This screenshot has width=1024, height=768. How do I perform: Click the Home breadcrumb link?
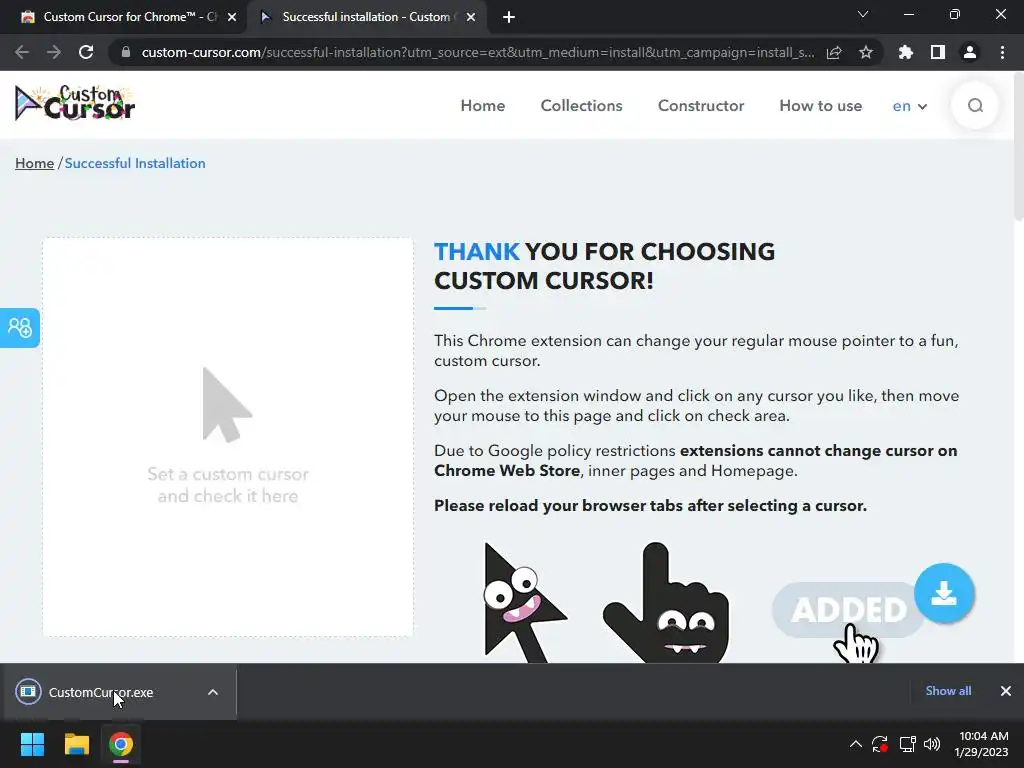(35, 163)
